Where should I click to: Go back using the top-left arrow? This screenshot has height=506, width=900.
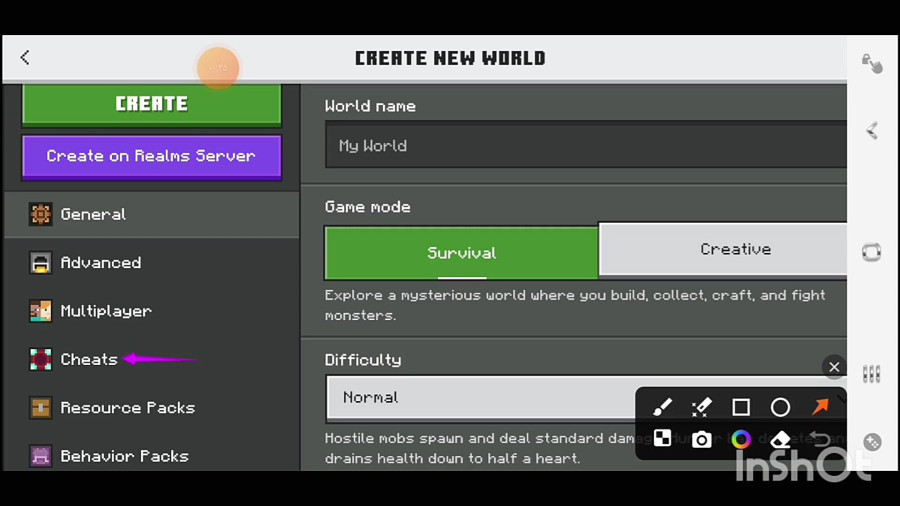coord(25,57)
